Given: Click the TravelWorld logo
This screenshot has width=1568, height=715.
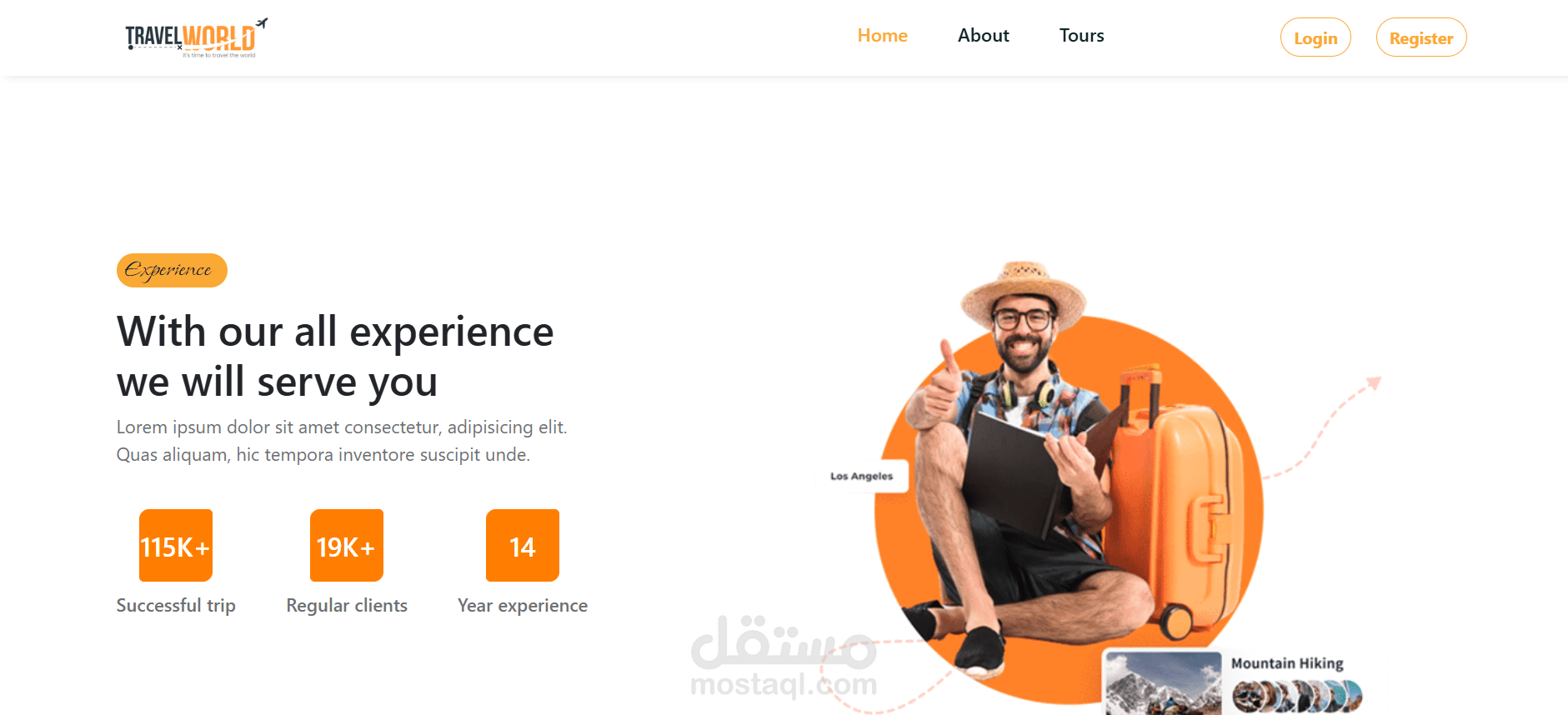Looking at the screenshot, I should pos(197,37).
